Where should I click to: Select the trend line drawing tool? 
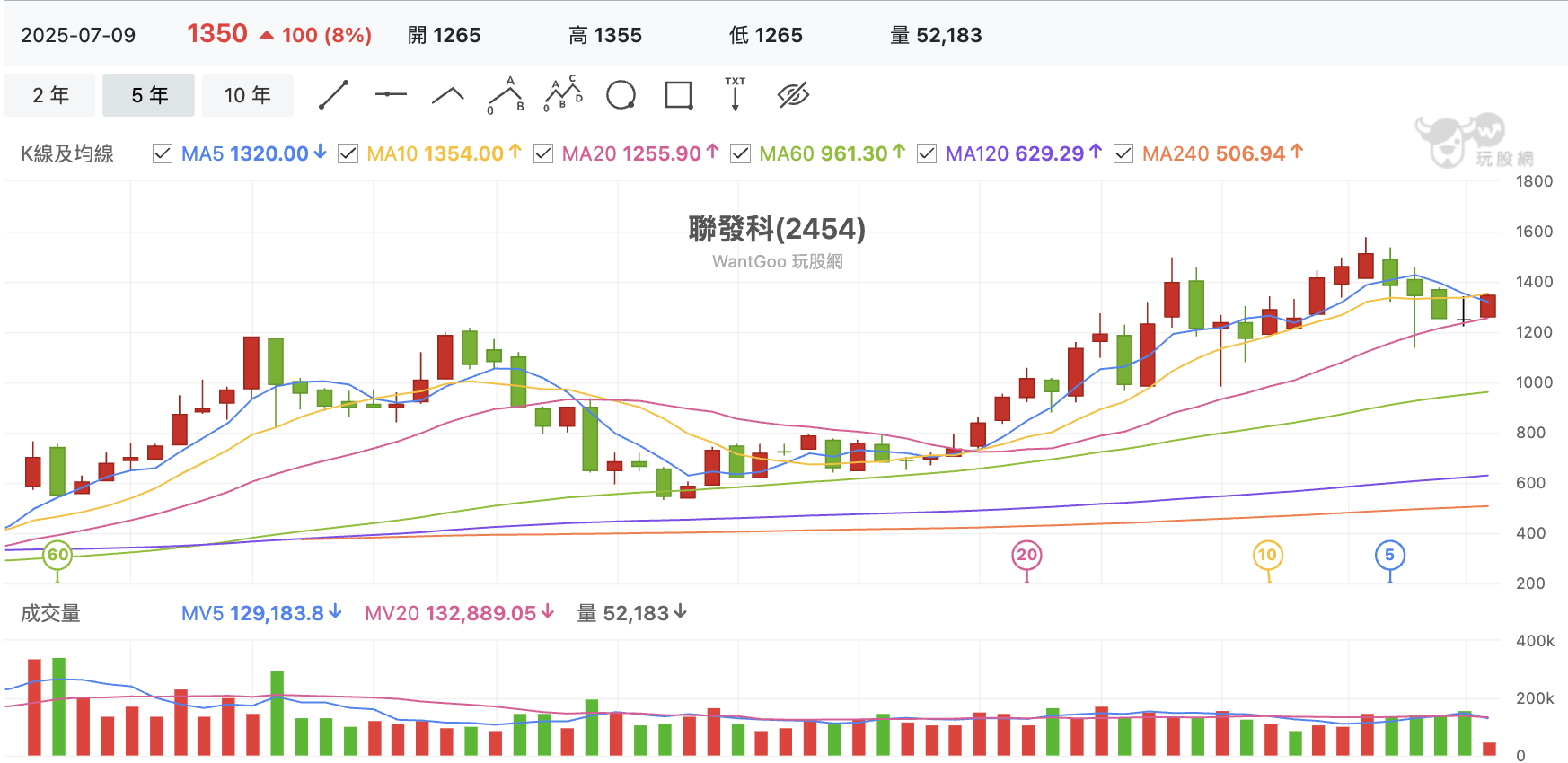[x=334, y=95]
